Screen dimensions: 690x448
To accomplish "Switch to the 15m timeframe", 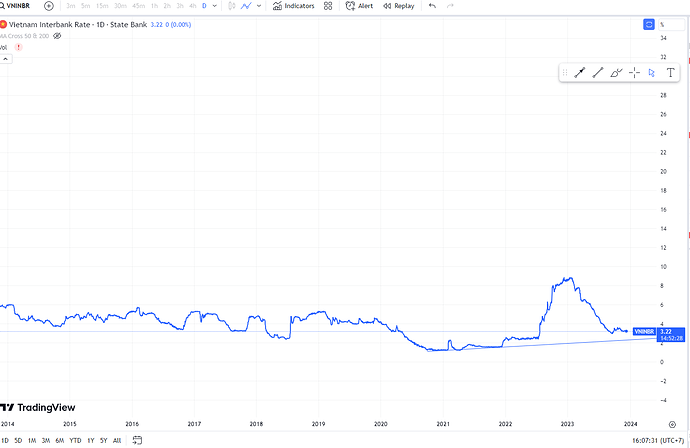I will click(102, 6).
